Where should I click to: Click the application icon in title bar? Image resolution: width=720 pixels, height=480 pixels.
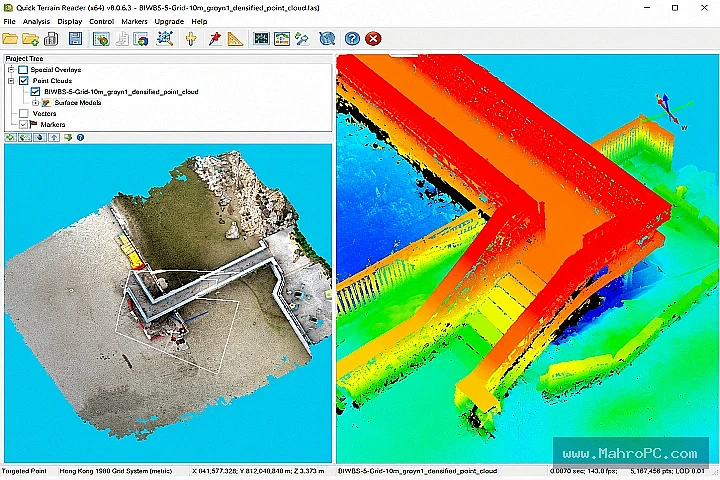point(8,8)
